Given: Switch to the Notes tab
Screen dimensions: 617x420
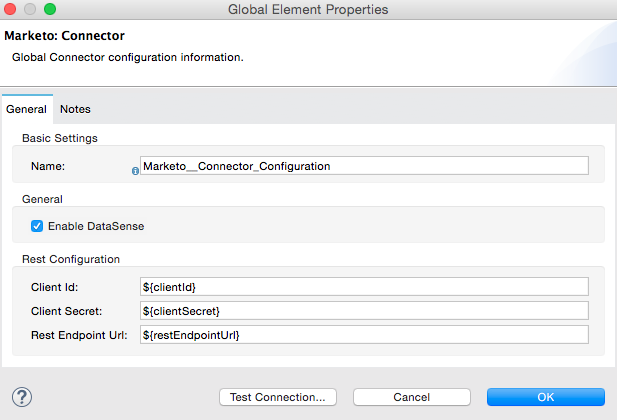Looking at the screenshot, I should pos(75,109).
